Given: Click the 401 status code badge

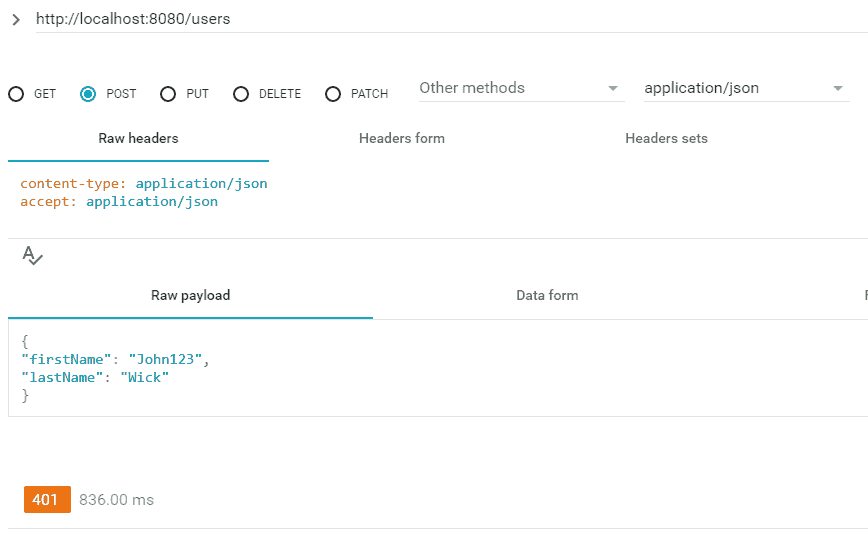Looking at the screenshot, I should click(47, 500).
